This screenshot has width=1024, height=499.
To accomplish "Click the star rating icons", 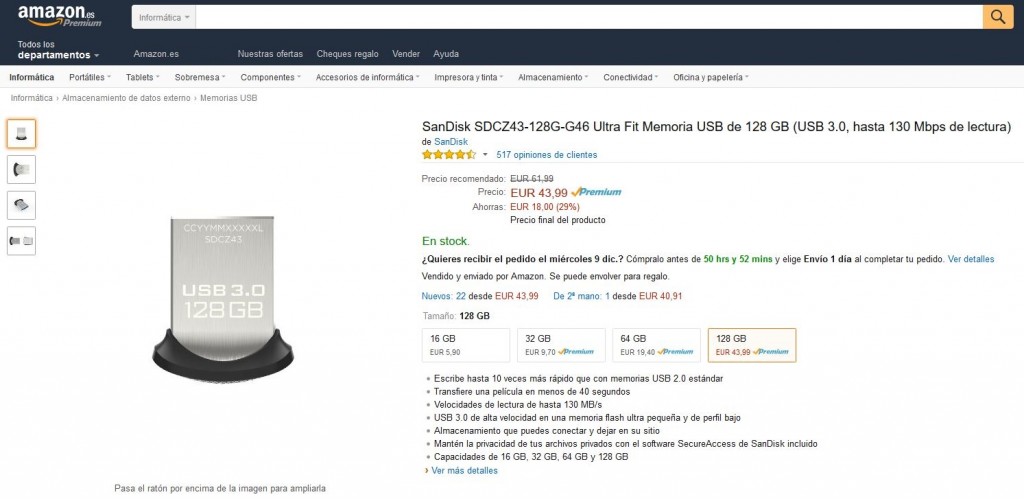I will click(x=448, y=155).
